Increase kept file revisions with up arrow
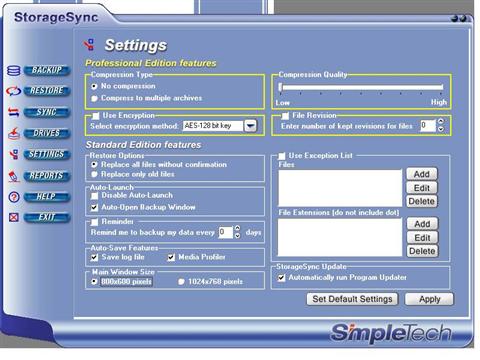480x360 pixels. [x=441, y=121]
